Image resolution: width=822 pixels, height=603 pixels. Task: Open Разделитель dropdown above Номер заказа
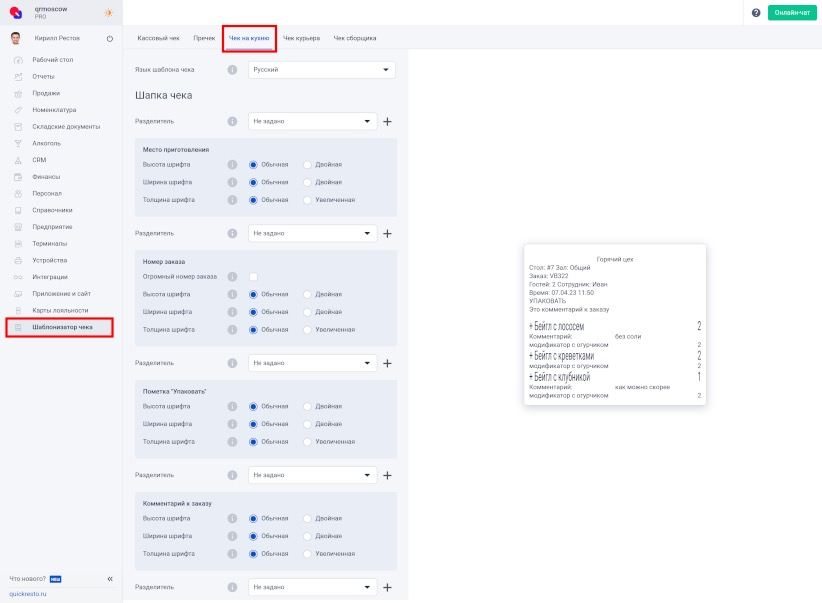click(312, 233)
